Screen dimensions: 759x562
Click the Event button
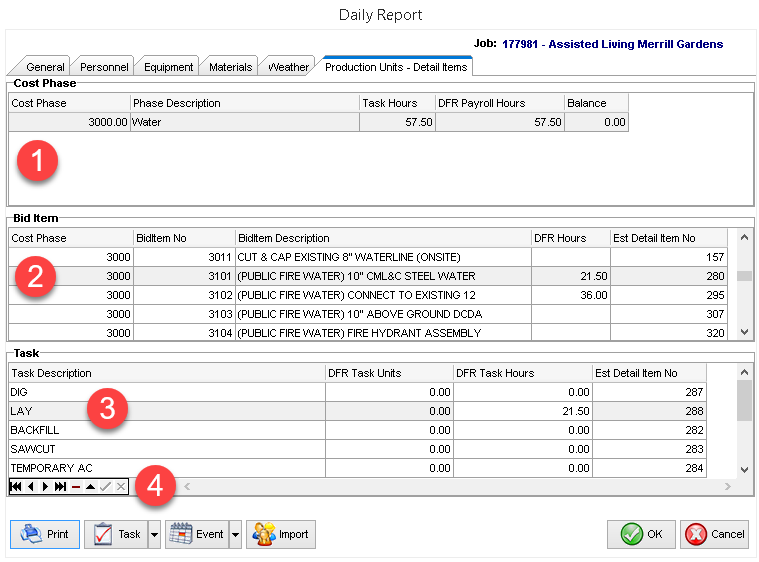197,534
